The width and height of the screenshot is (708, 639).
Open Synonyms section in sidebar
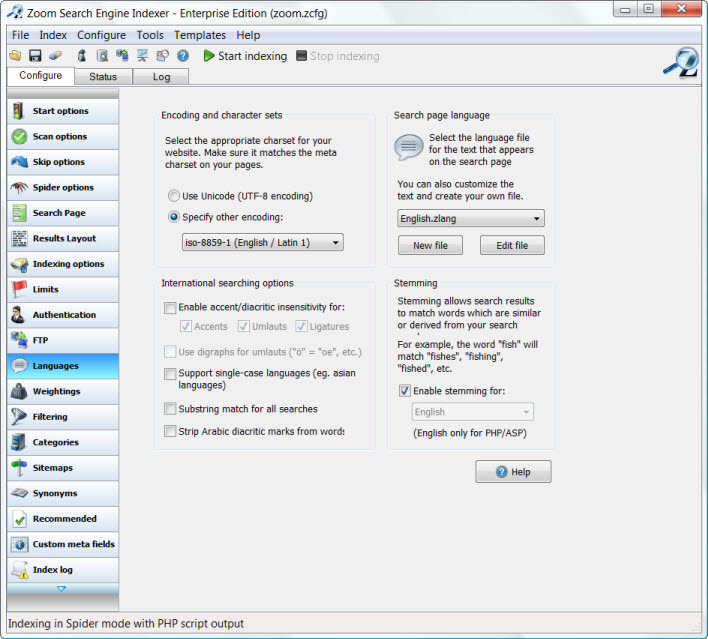(x=63, y=494)
